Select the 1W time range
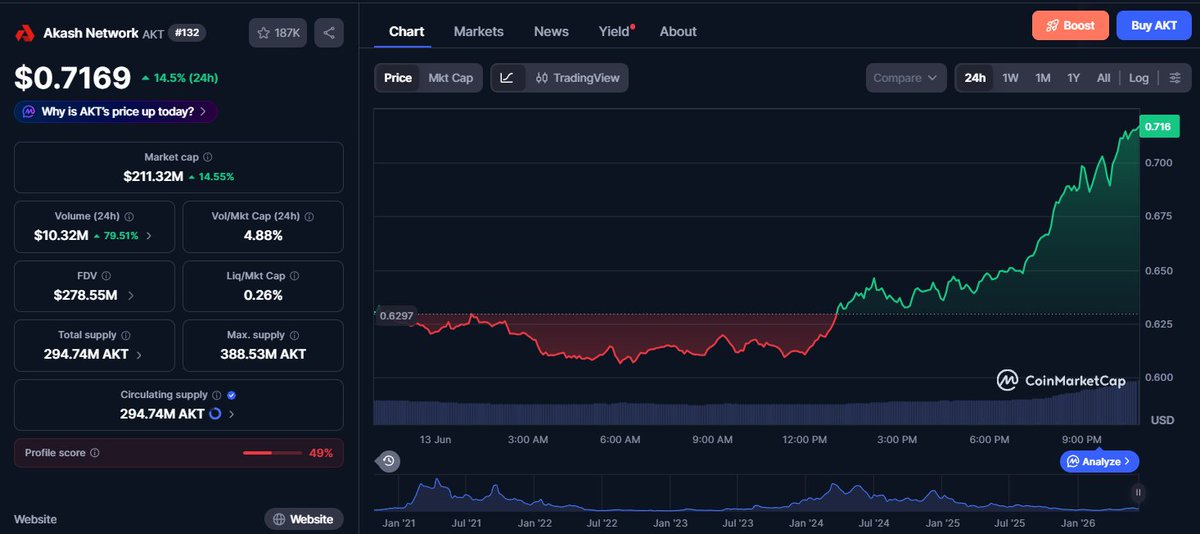Screen dimensions: 1200x534 tap(1011, 78)
